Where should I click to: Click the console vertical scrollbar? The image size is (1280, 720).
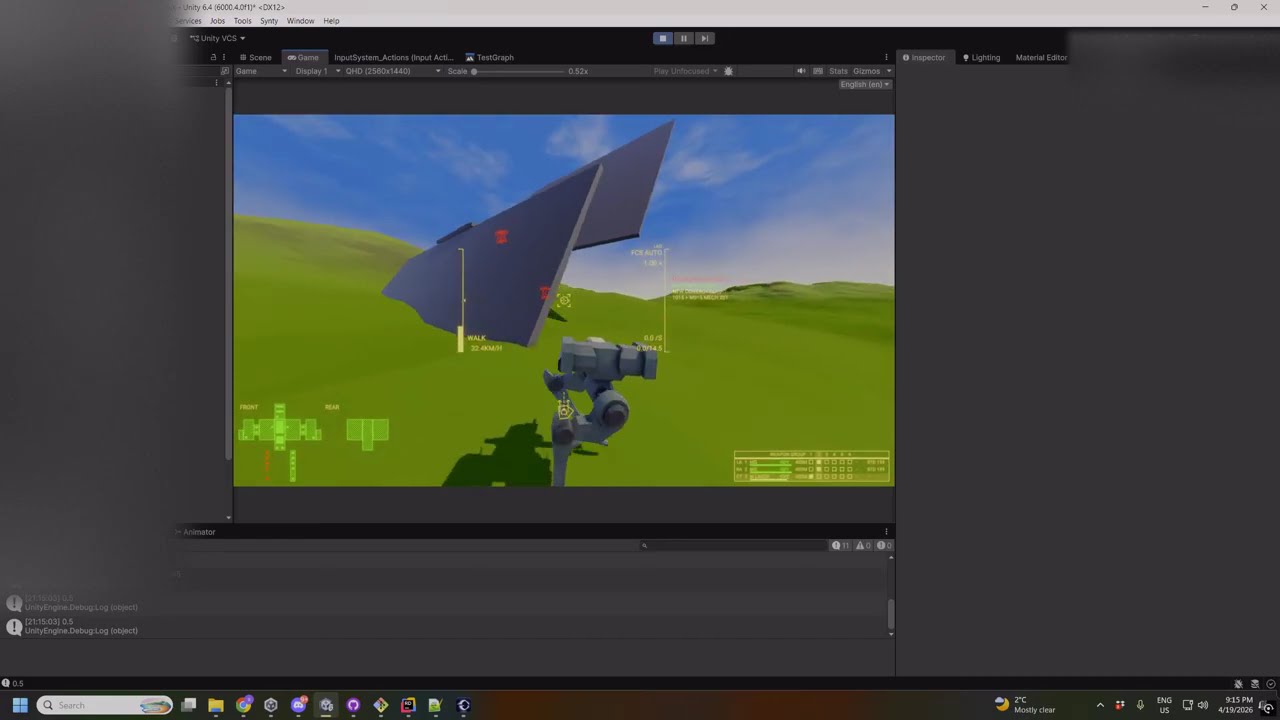(890, 612)
